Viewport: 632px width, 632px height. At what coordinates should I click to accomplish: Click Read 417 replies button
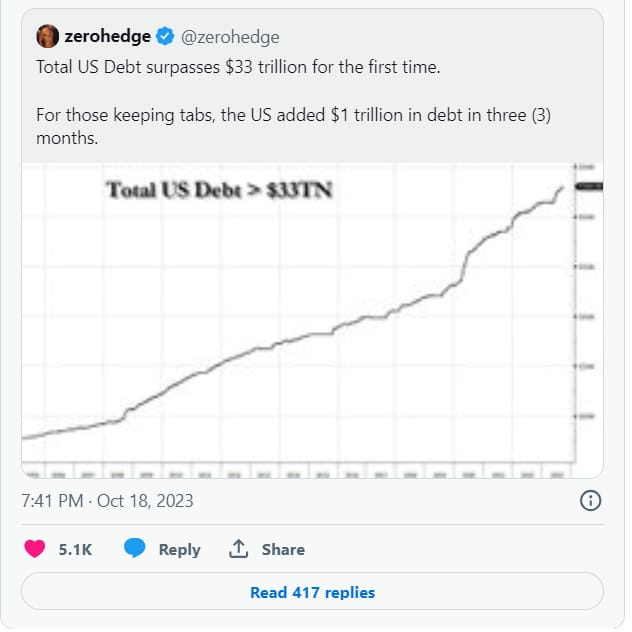(312, 592)
